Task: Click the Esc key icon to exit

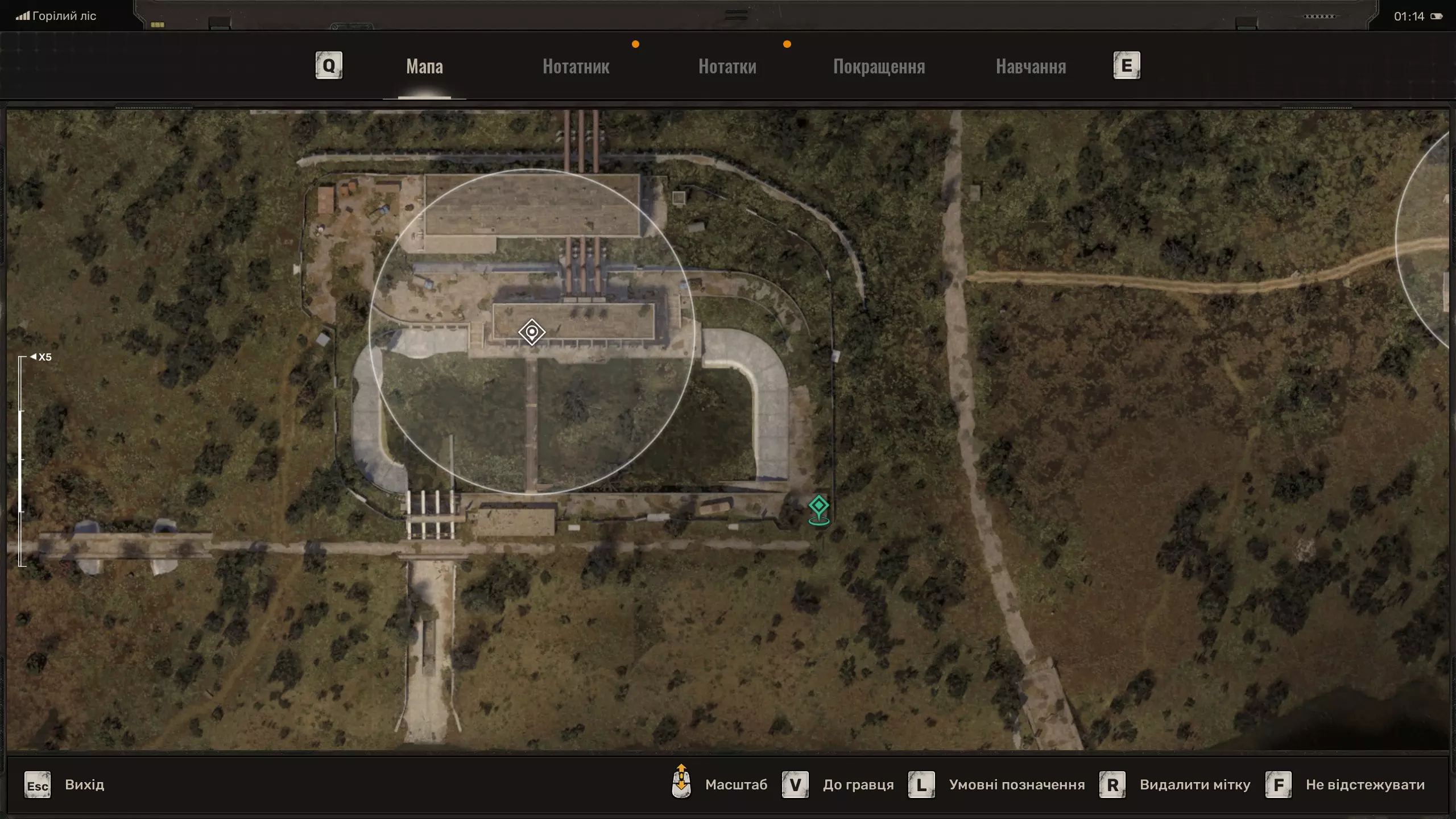Action: tap(38, 785)
